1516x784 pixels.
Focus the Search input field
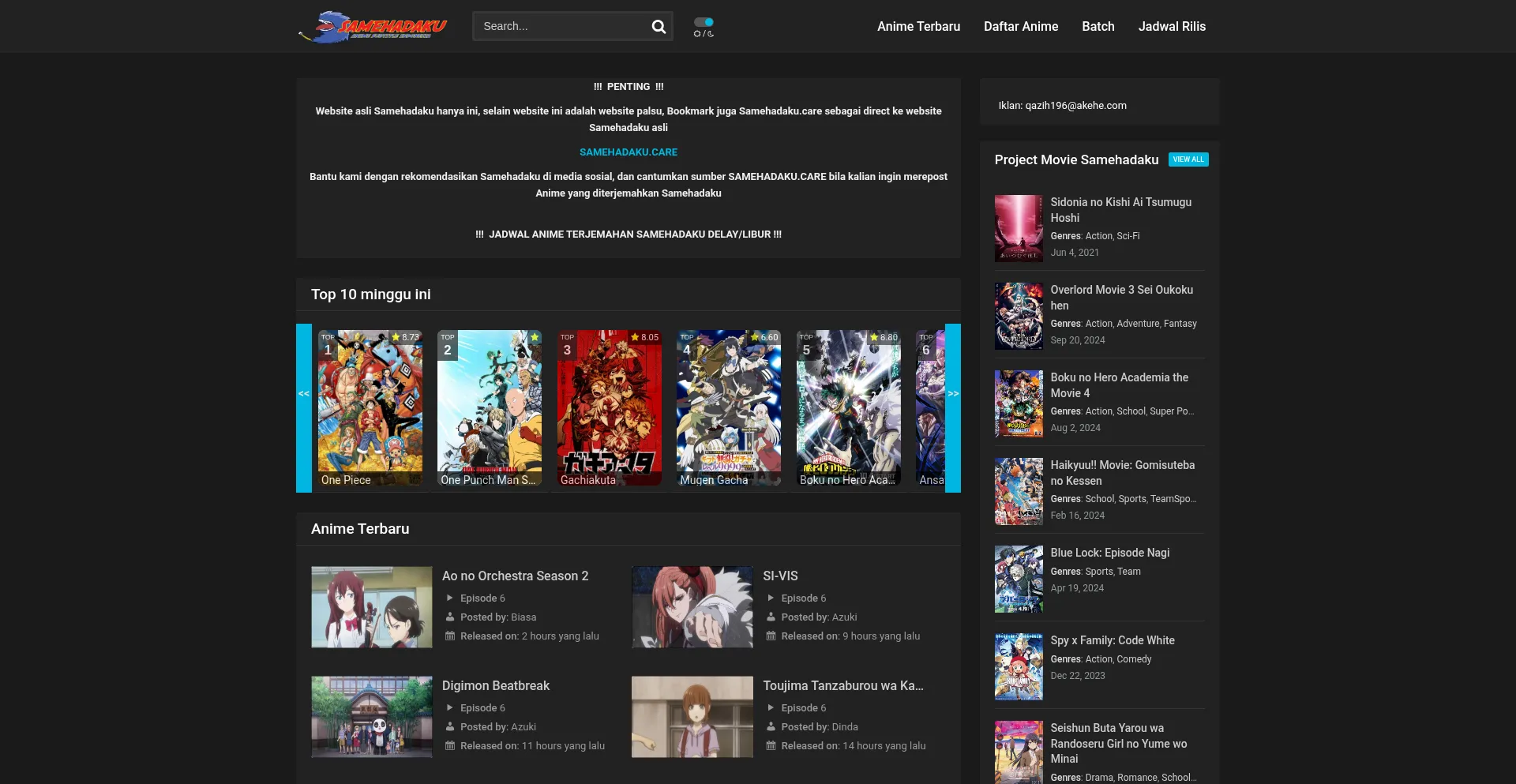coord(561,27)
